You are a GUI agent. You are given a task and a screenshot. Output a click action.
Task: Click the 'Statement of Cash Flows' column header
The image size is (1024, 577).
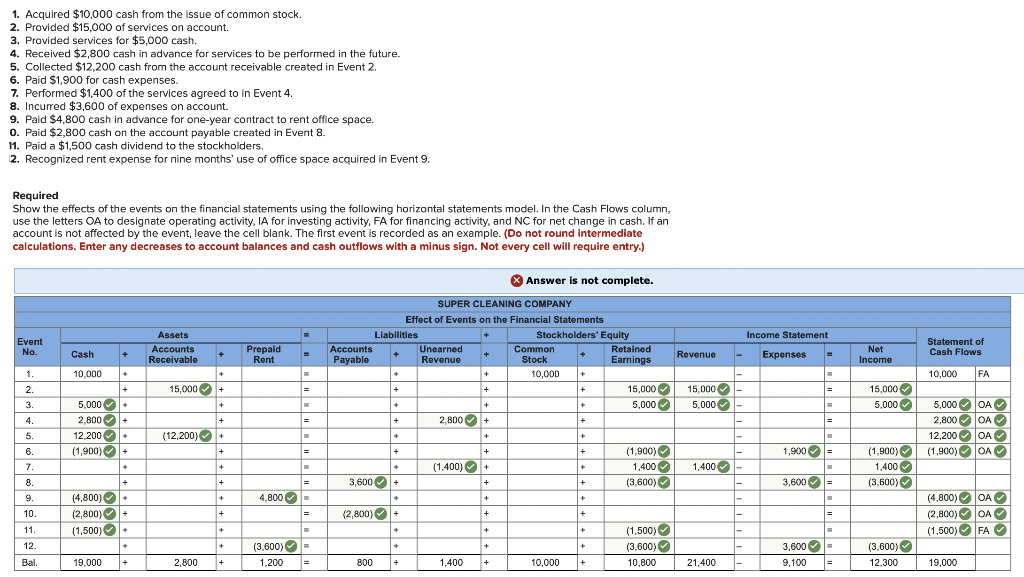point(955,347)
